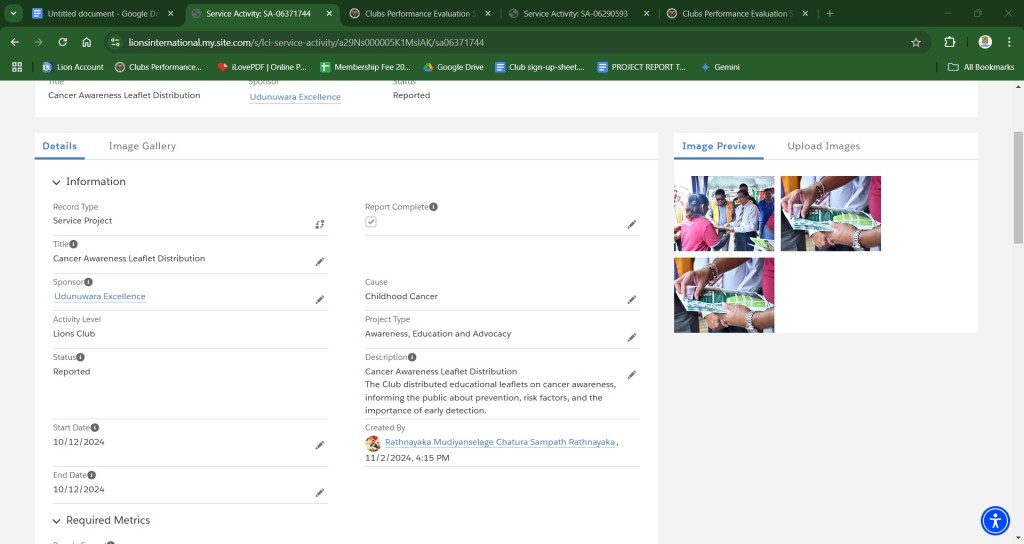Edit the Title field pencil icon
The width and height of the screenshot is (1024, 544).
coord(319,262)
